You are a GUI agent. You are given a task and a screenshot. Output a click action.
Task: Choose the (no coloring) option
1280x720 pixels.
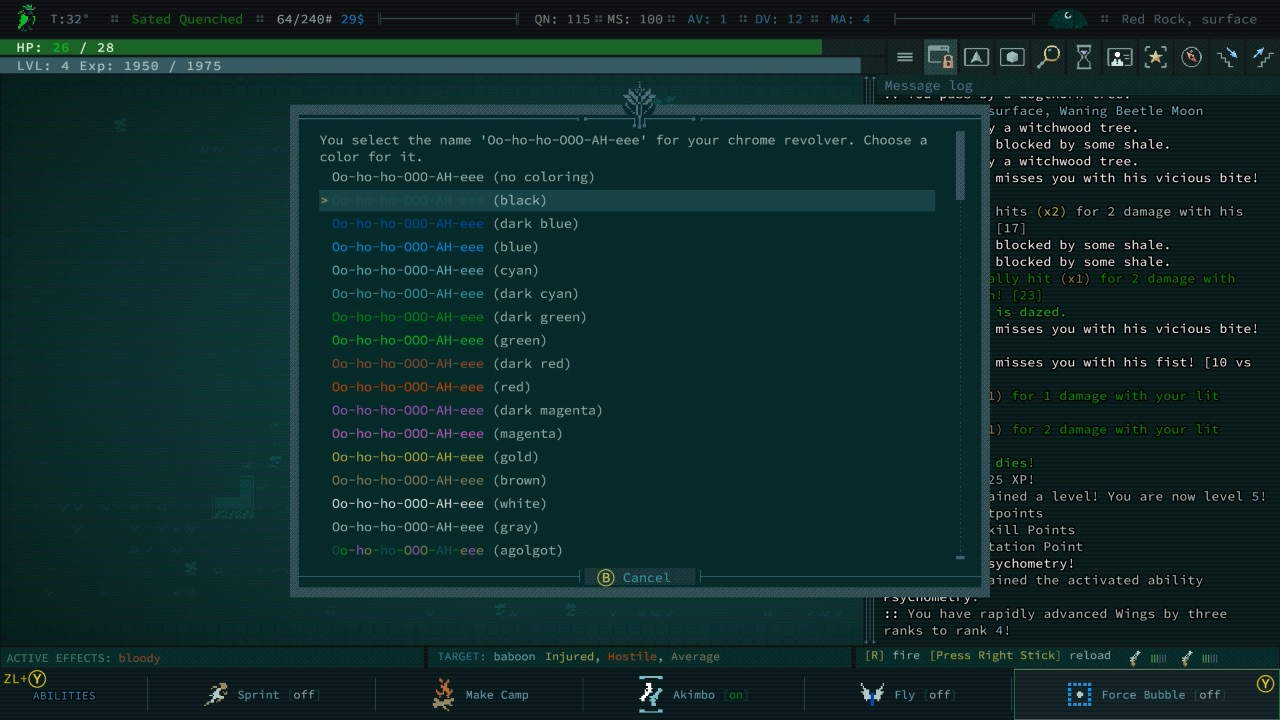[x=463, y=177]
